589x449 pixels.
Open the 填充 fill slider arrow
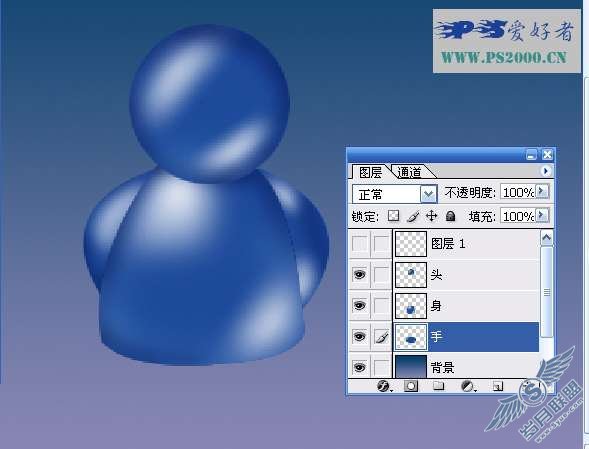[542, 216]
